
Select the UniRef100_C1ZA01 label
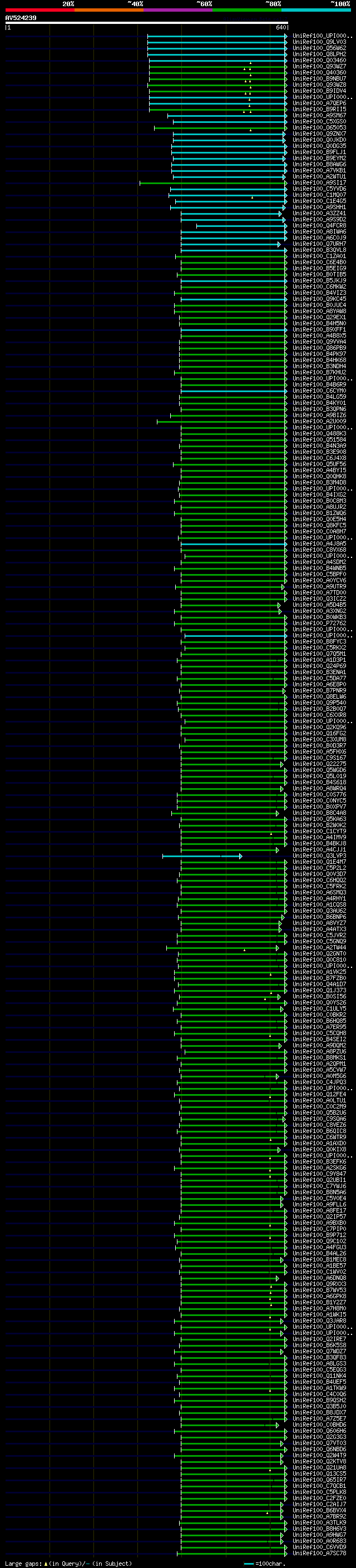tap(319, 256)
